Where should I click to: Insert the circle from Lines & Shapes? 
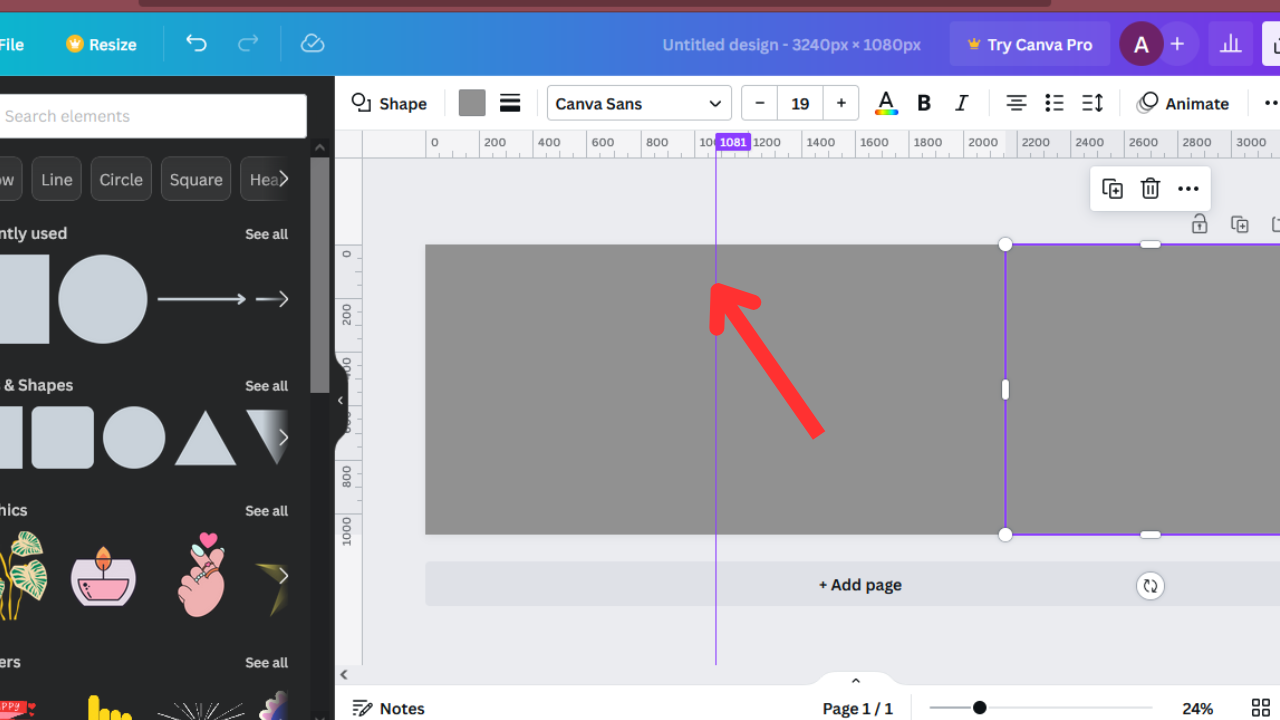point(134,437)
